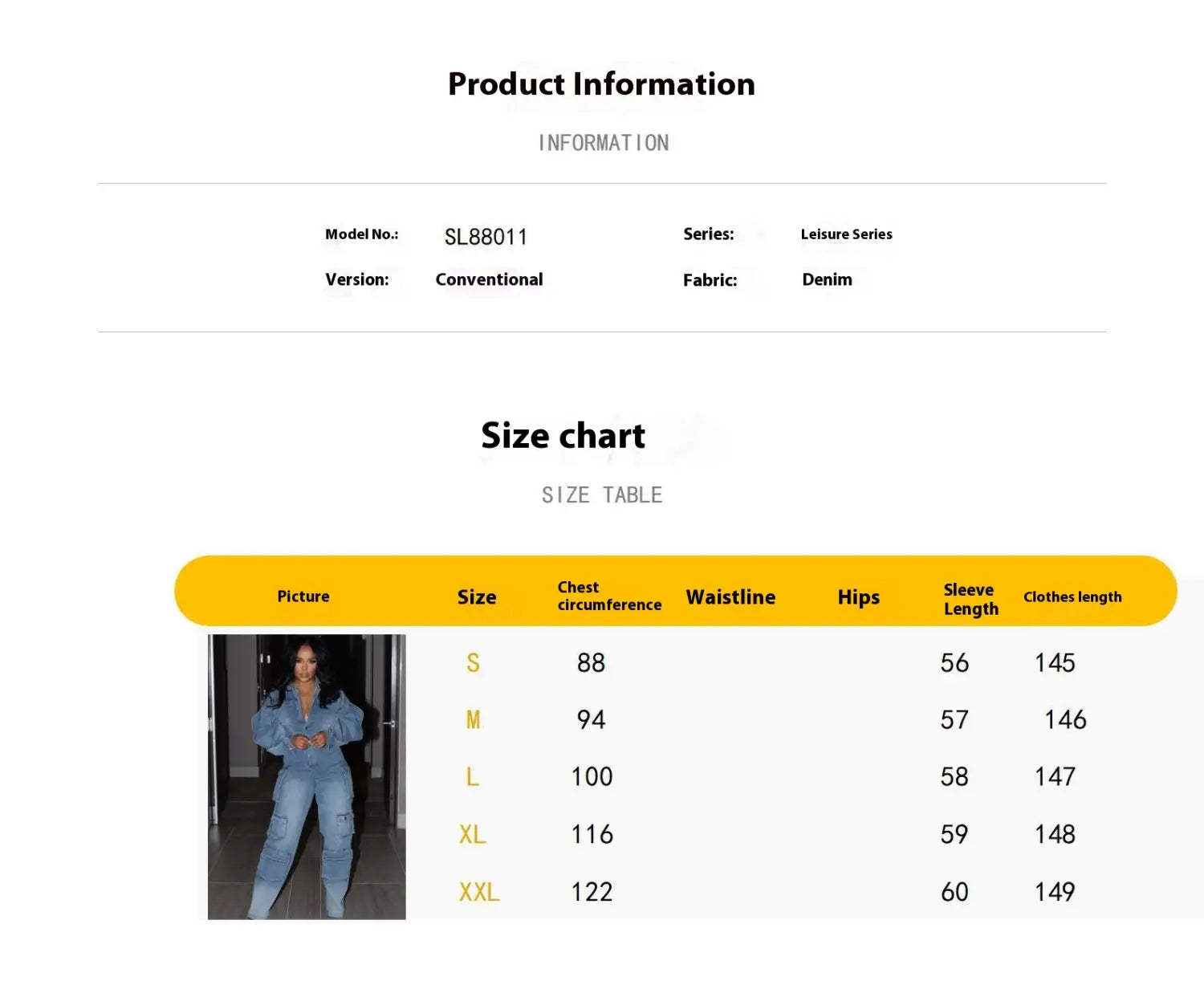
Task: Click the Waistline column header
Action: coord(730,597)
